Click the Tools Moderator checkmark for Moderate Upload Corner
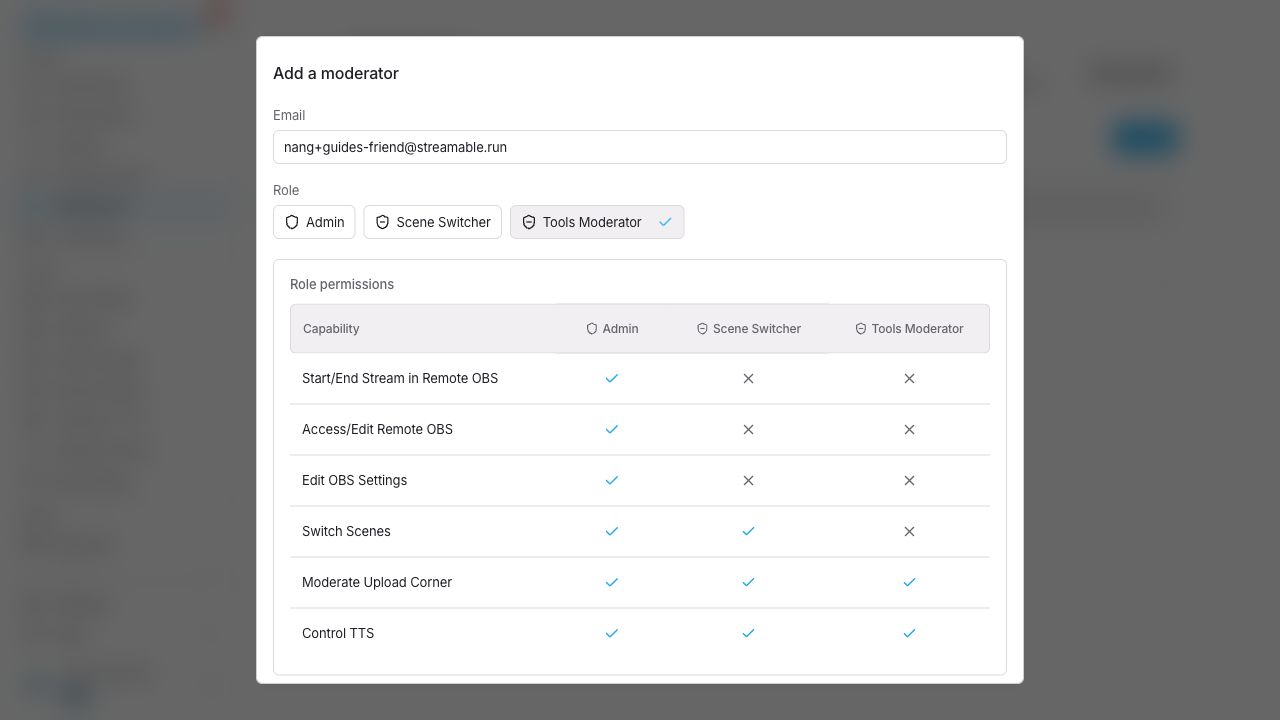The width and height of the screenshot is (1280, 720). point(909,583)
